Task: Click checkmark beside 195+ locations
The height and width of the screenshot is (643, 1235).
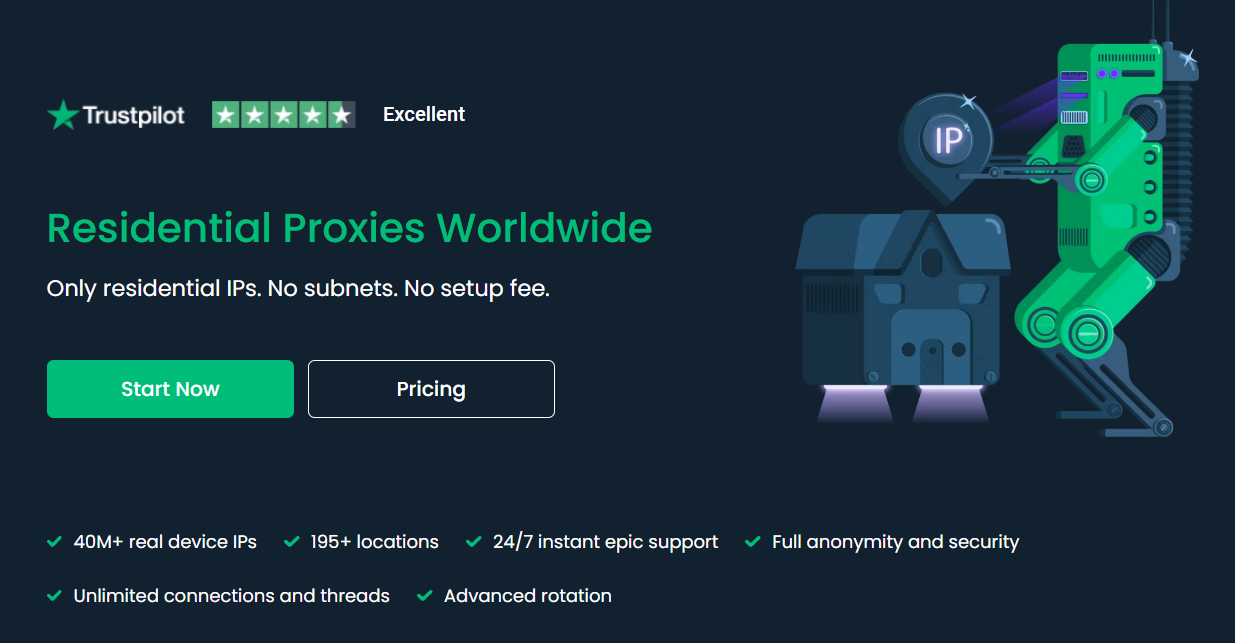Action: coord(292,542)
